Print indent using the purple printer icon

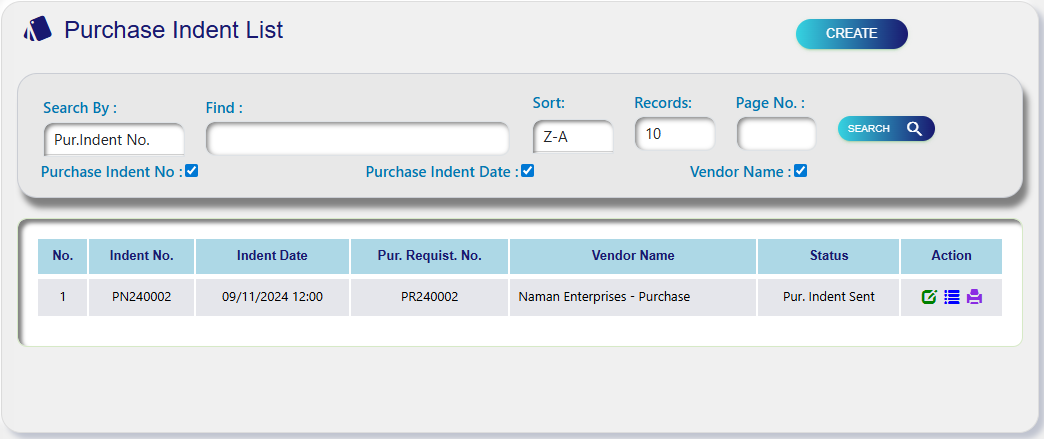coord(974,297)
